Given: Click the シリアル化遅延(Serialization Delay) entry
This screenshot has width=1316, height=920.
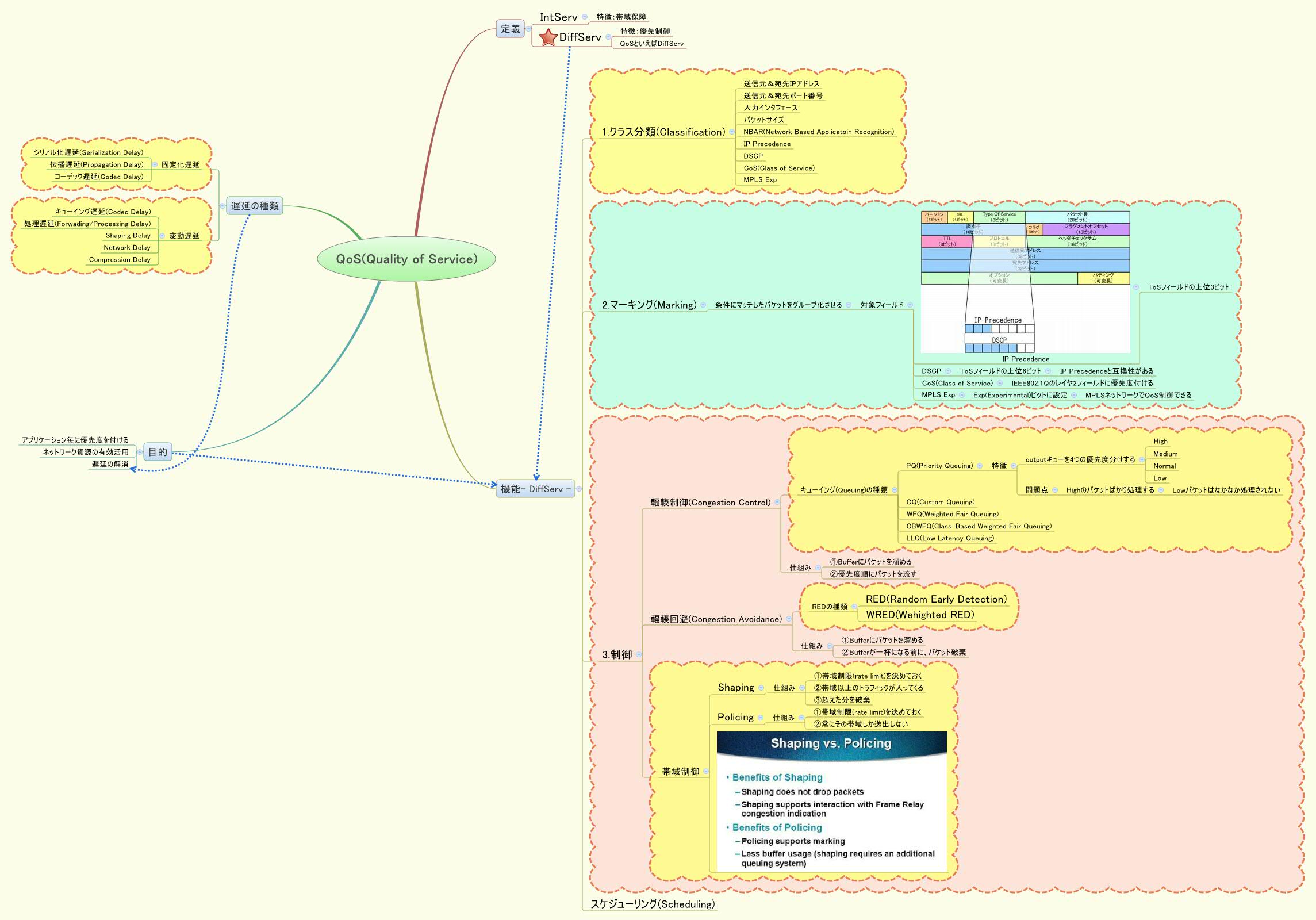Looking at the screenshot, I should [x=88, y=152].
